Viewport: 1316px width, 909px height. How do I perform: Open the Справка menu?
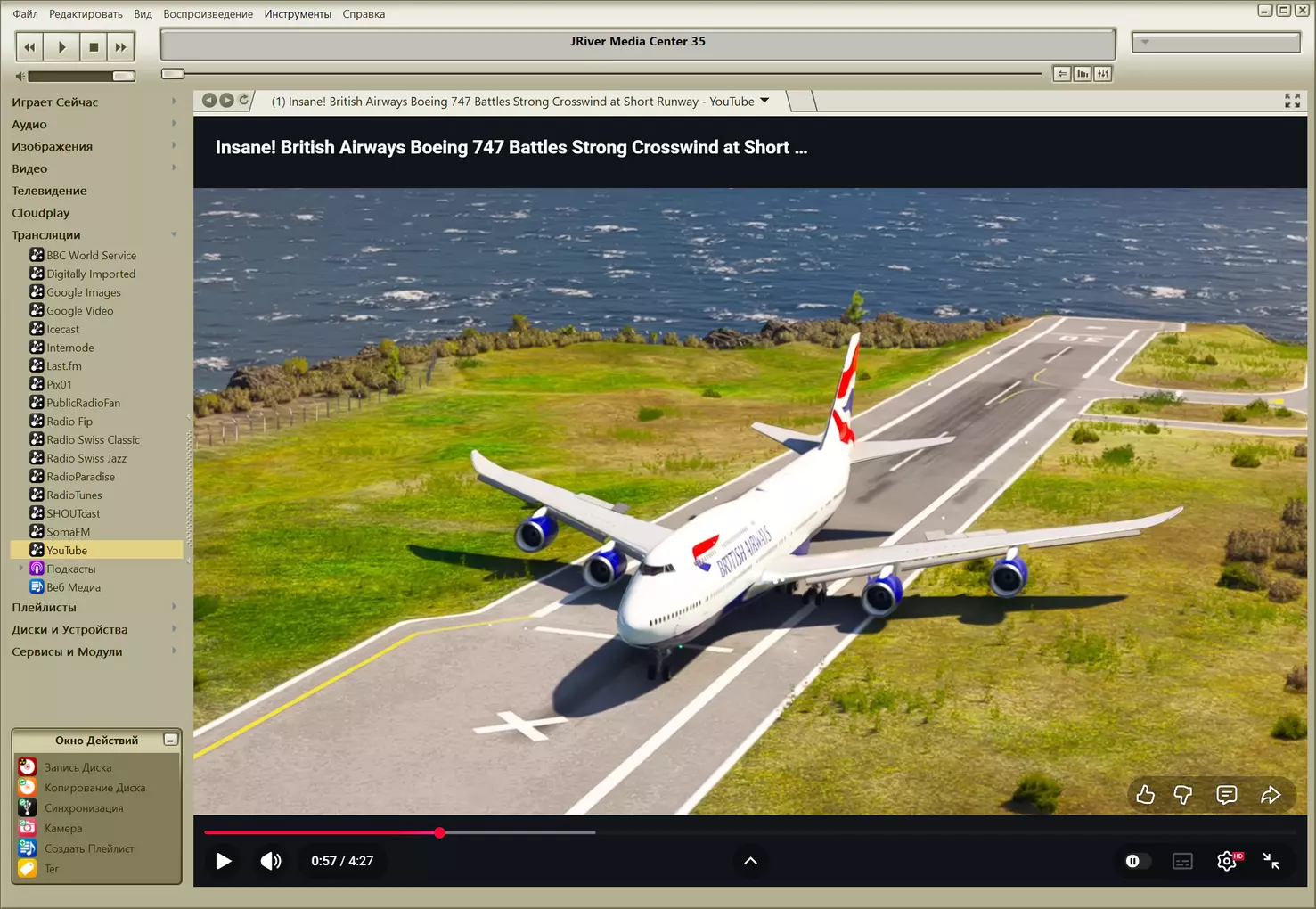coord(364,14)
